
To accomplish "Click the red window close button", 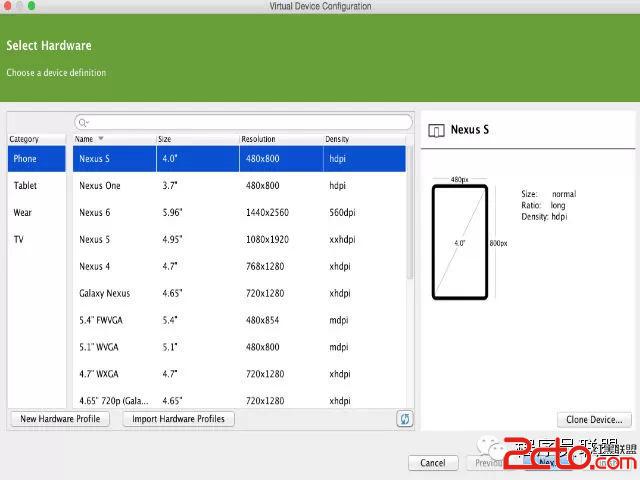I will point(7,6).
